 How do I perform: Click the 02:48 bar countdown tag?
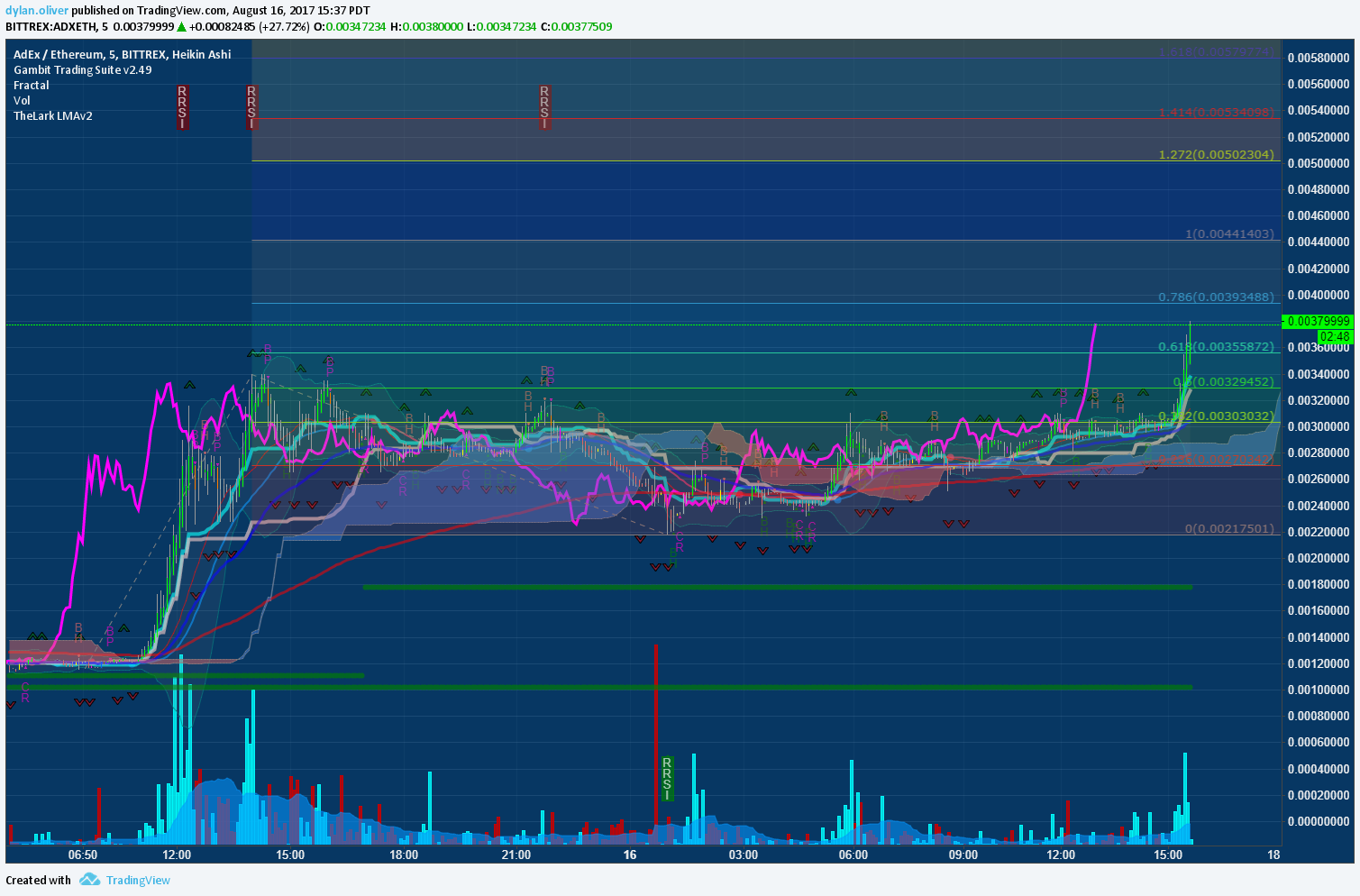[1335, 336]
